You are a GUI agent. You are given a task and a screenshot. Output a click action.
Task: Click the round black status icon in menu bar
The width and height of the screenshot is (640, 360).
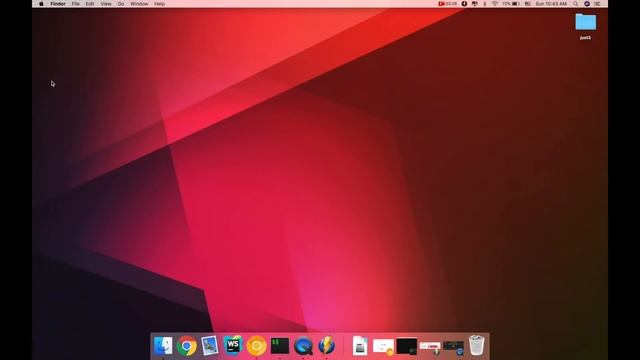(464, 4)
